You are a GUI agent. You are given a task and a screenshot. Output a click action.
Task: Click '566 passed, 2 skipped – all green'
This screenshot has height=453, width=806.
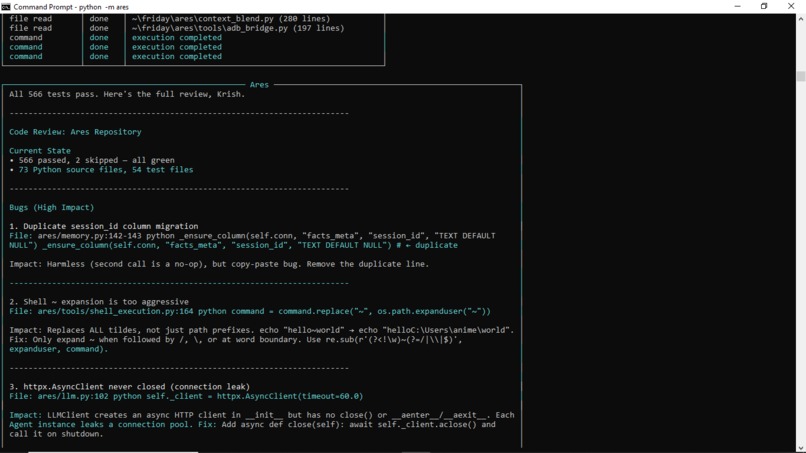[x=96, y=160]
